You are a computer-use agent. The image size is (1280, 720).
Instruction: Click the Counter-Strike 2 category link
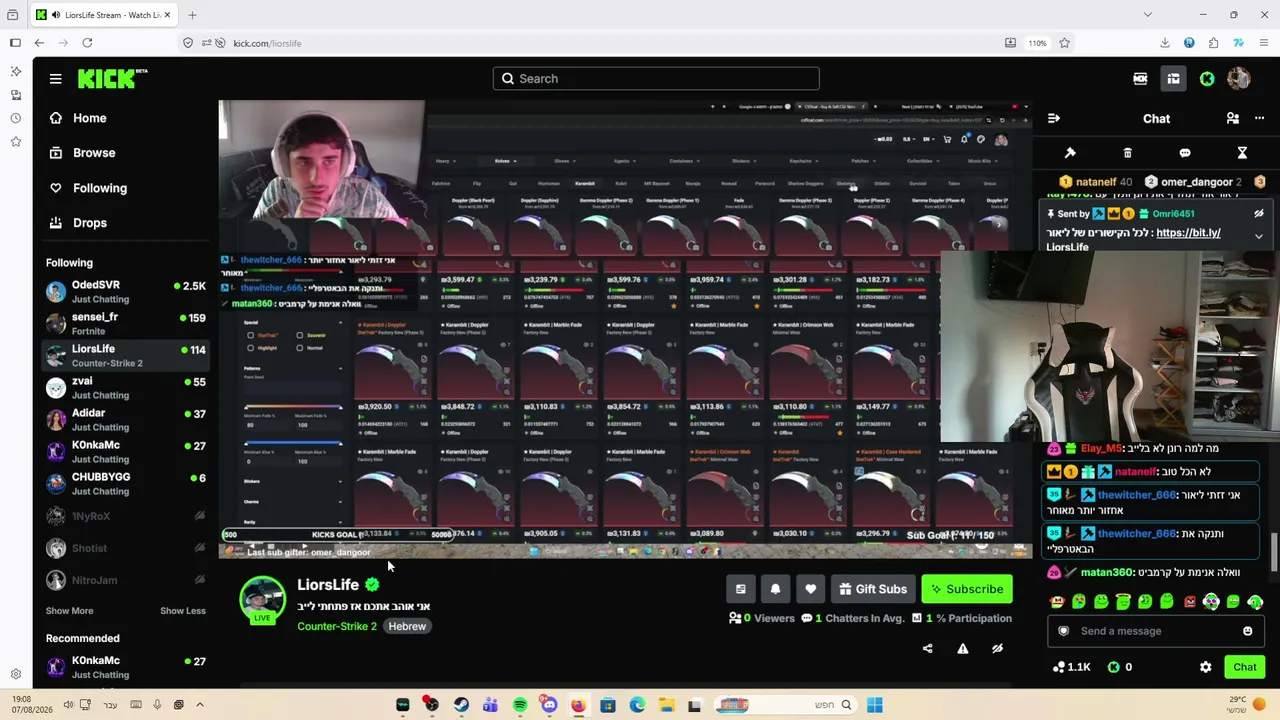click(337, 626)
